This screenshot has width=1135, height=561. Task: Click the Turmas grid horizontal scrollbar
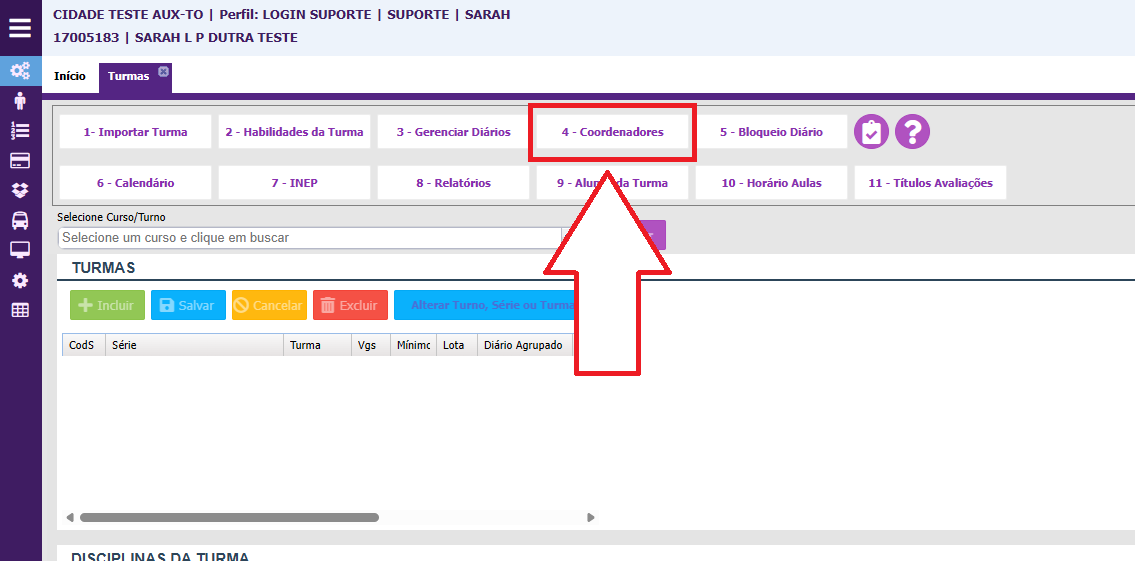[x=229, y=518]
